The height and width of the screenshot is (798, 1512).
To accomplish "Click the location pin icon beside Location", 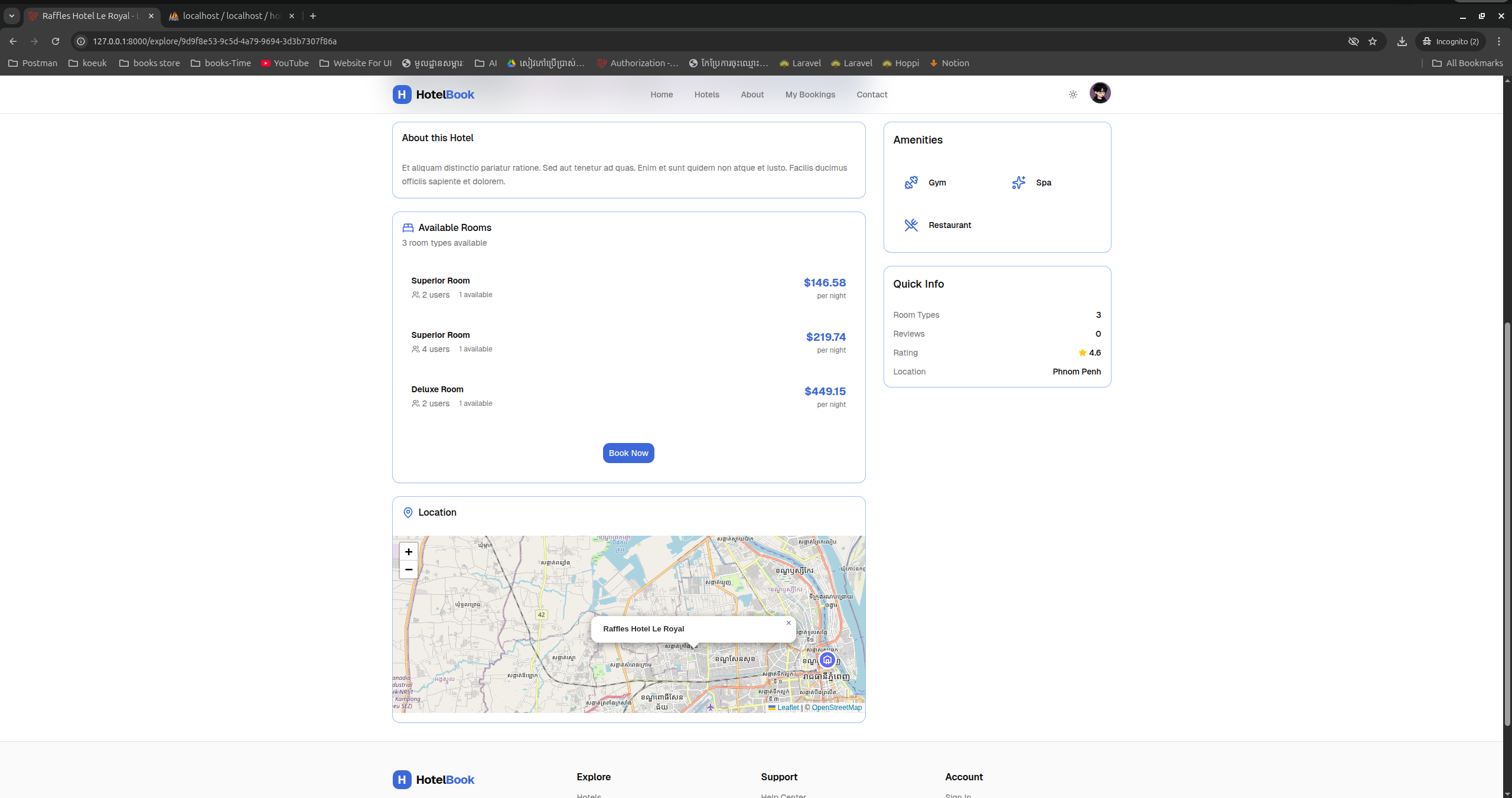I will click(x=408, y=513).
